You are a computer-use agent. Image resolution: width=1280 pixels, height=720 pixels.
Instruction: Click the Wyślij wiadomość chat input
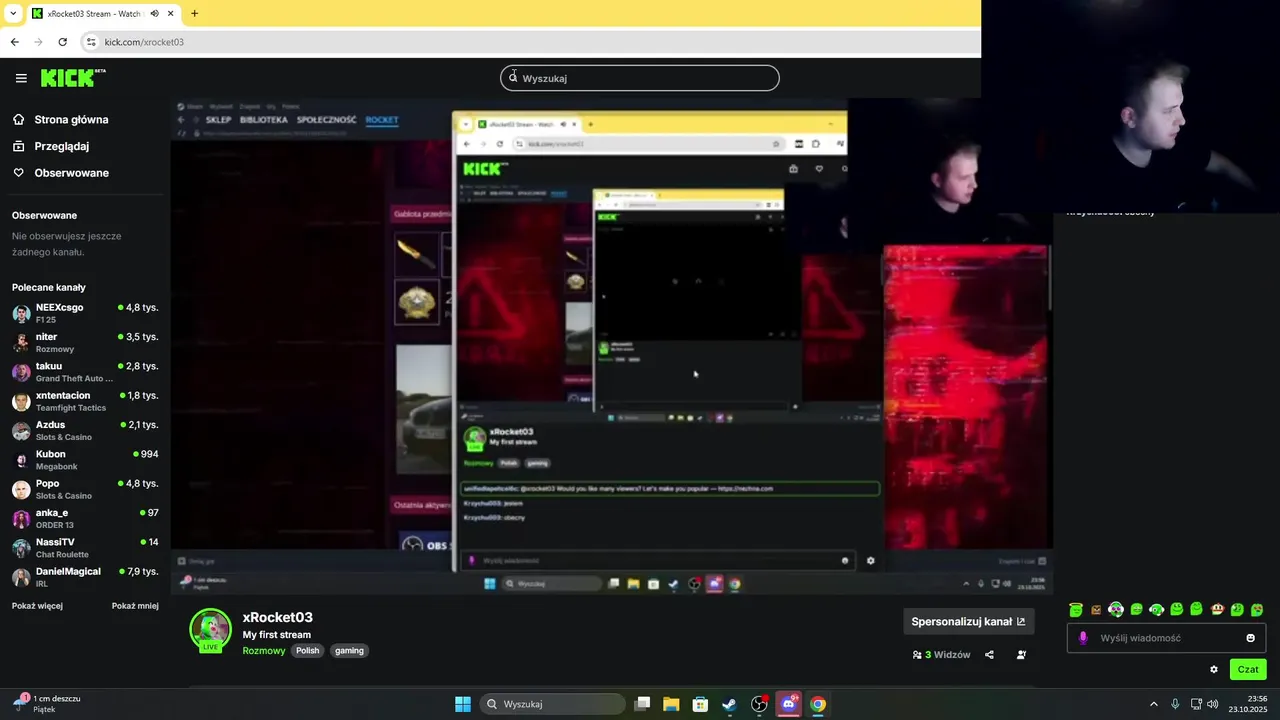point(1166,638)
